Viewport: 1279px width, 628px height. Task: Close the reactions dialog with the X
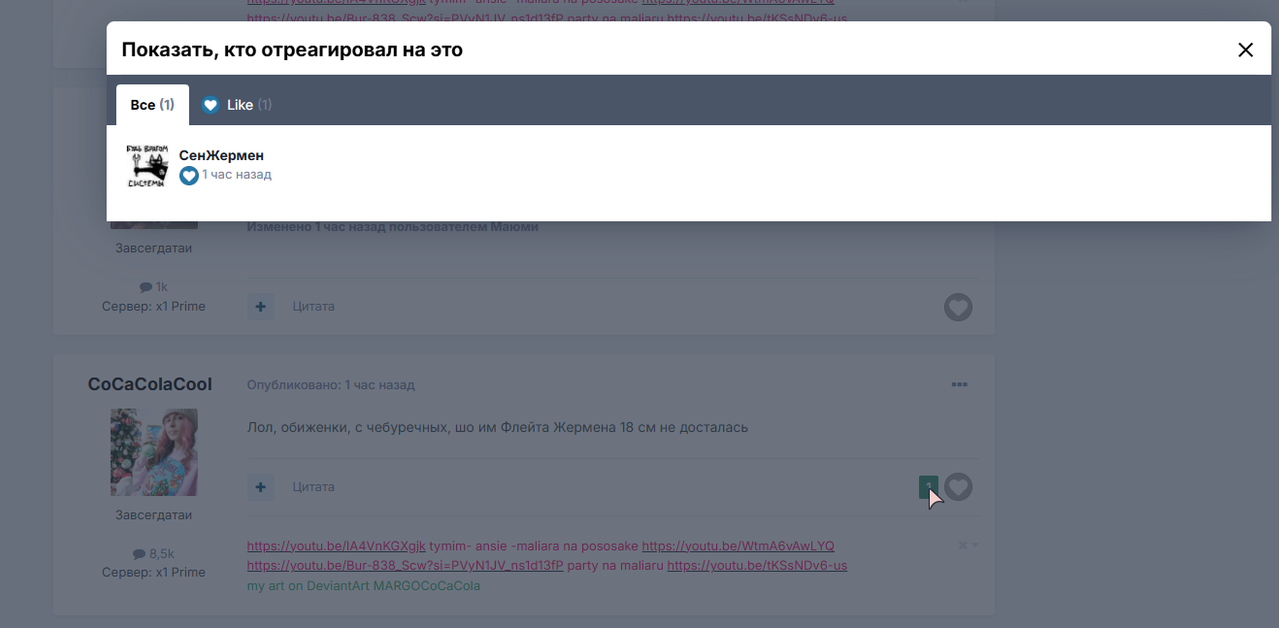pyautogui.click(x=1245, y=50)
